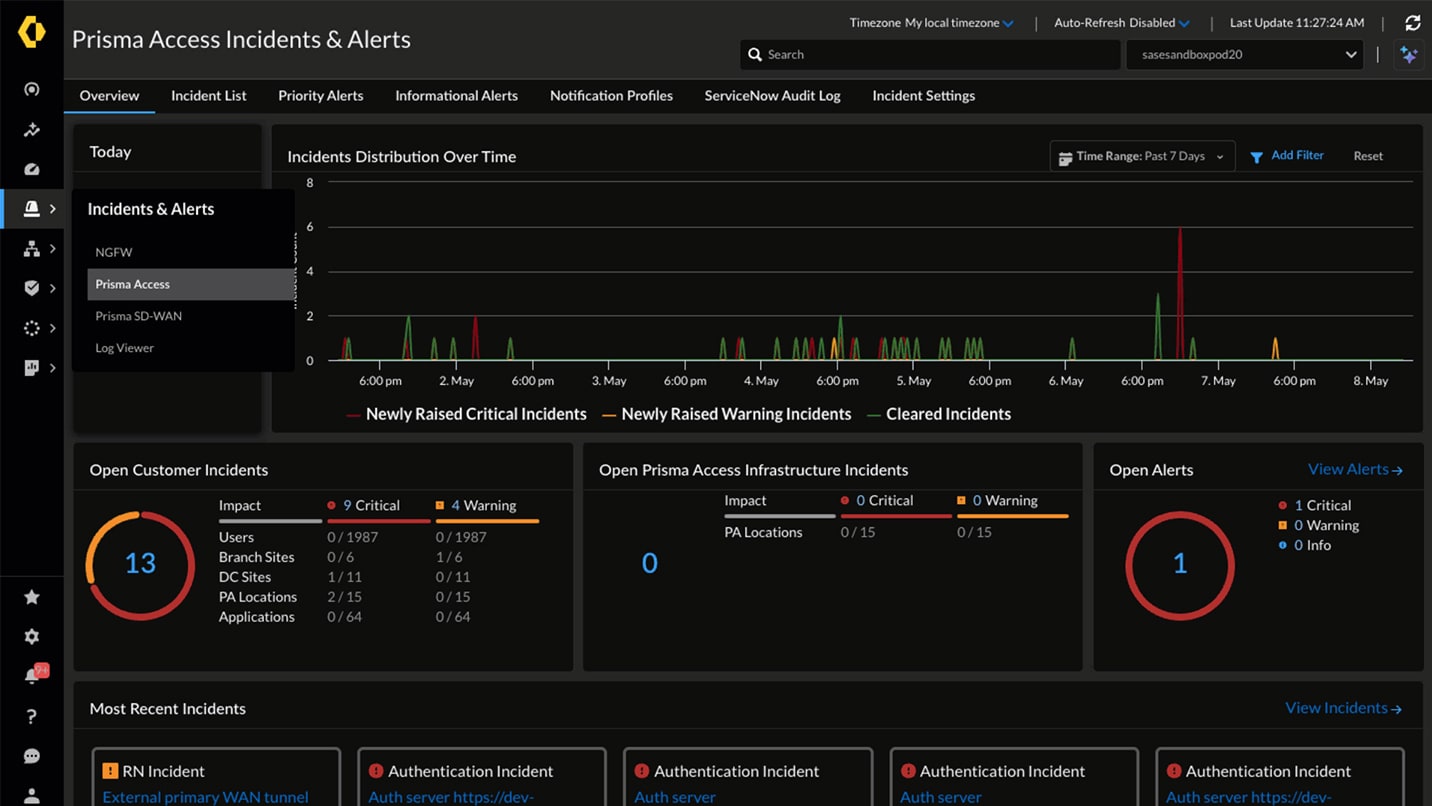
Task: Click Reset next to Add Filter
Action: tap(1367, 156)
